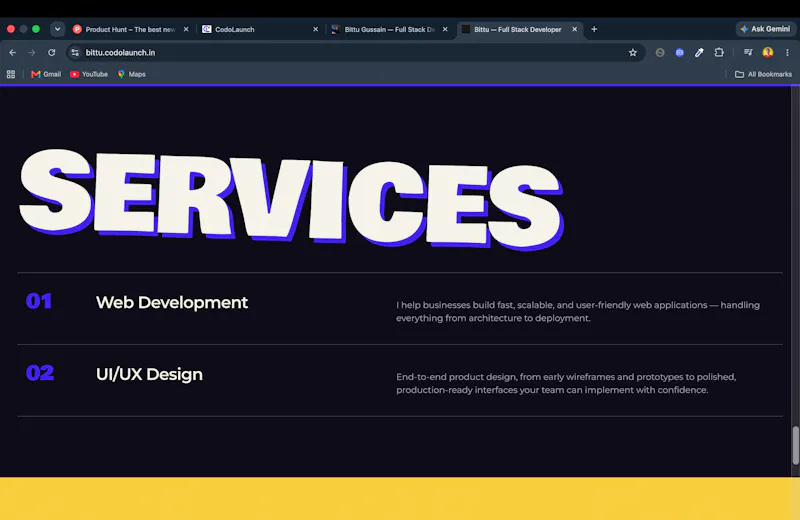The image size is (800, 520).
Task: Click the Web Development service title
Action: pyautogui.click(x=172, y=303)
